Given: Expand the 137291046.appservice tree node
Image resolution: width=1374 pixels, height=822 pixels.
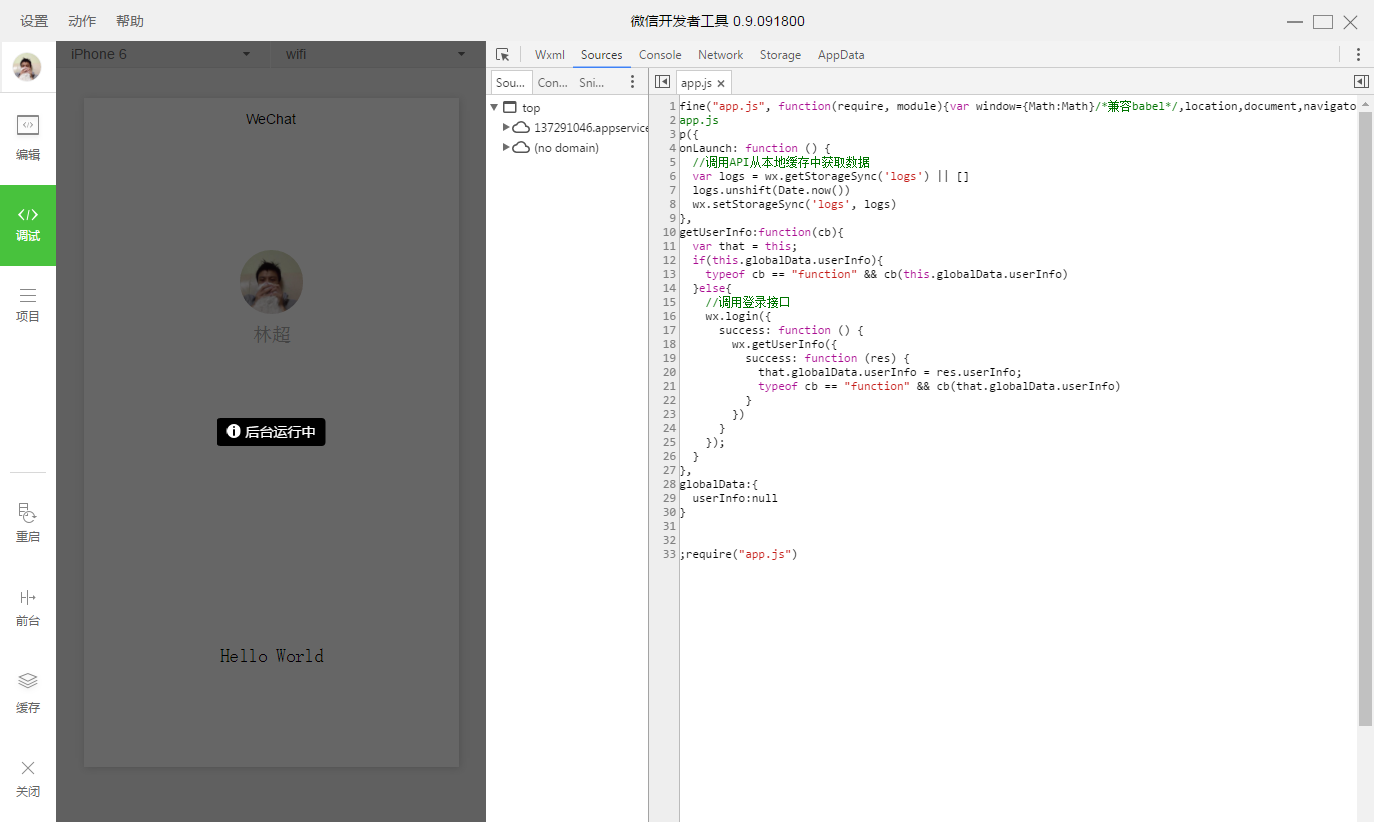Looking at the screenshot, I should (x=506, y=127).
